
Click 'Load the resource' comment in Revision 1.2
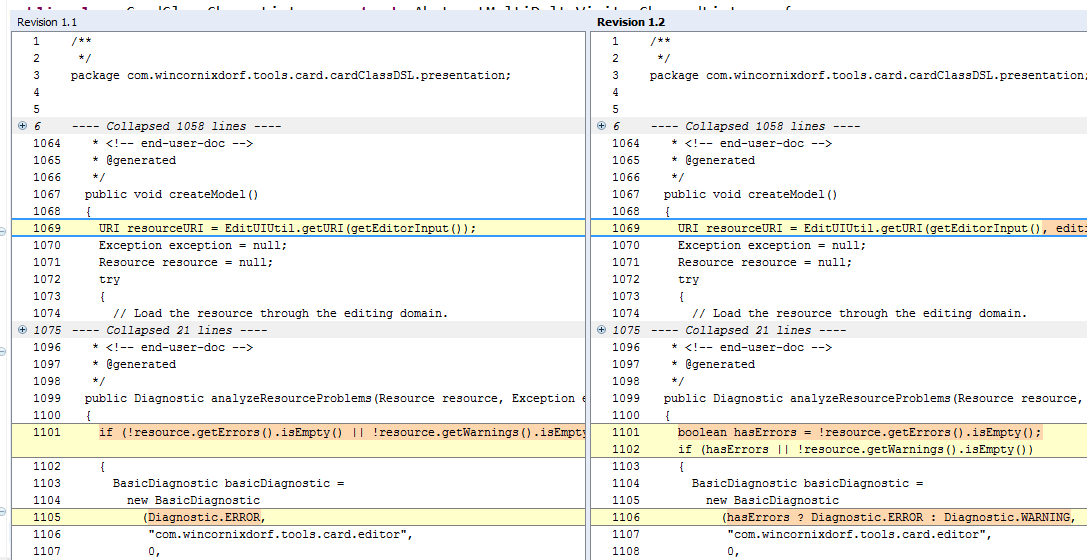click(859, 313)
